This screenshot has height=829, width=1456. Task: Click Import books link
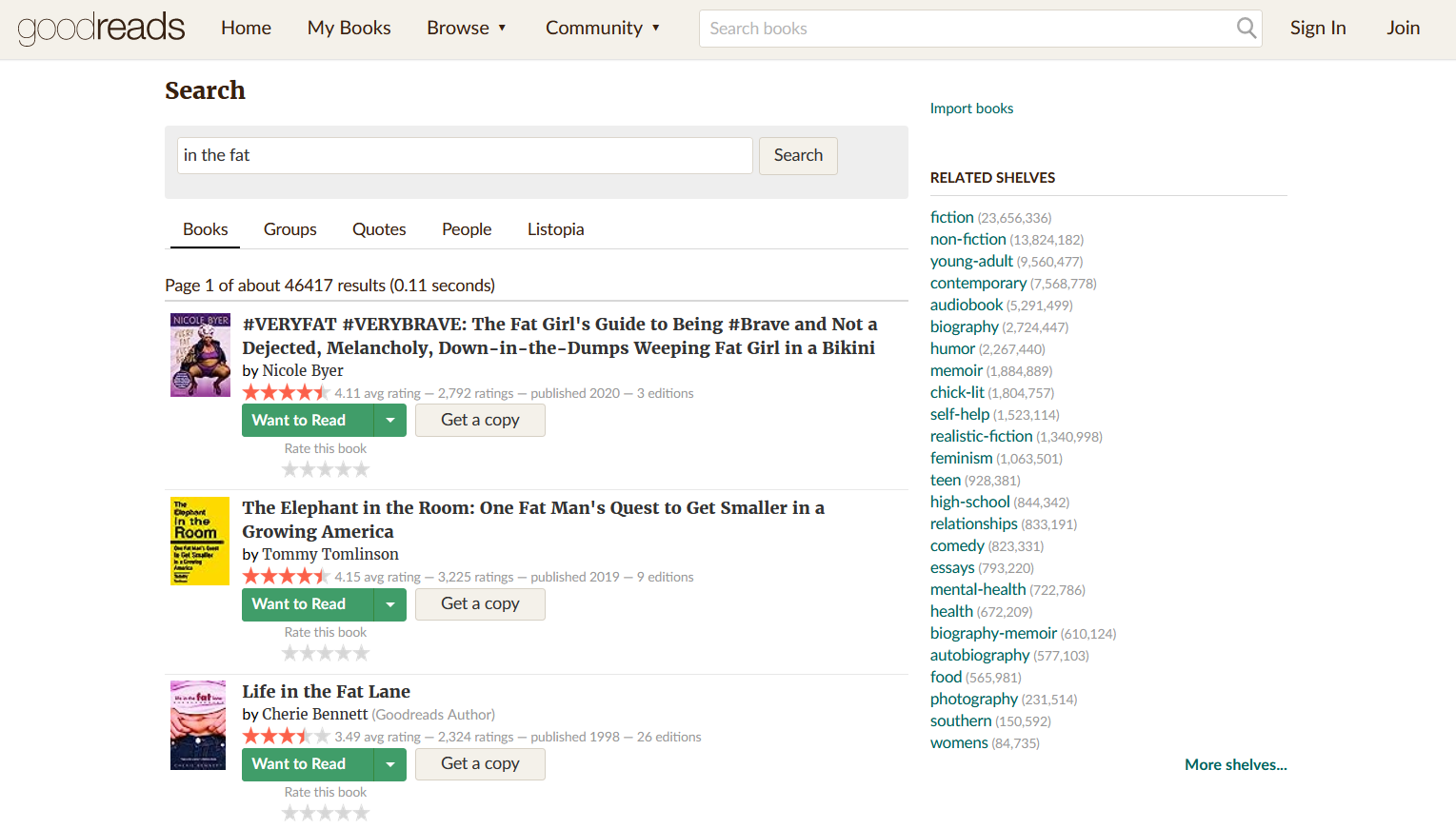971,109
